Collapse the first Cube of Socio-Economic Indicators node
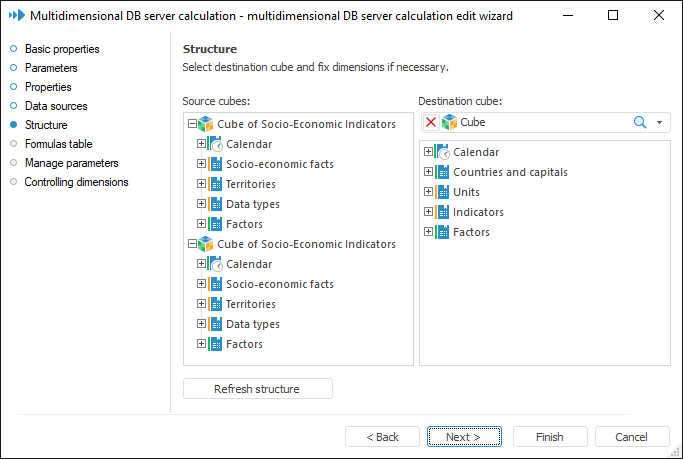The width and height of the screenshot is (683, 460). coord(191,124)
